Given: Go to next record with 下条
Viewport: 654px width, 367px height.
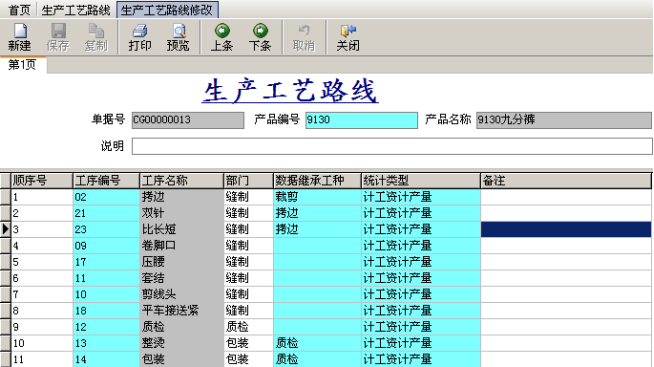Looking at the screenshot, I should pyautogui.click(x=260, y=38).
